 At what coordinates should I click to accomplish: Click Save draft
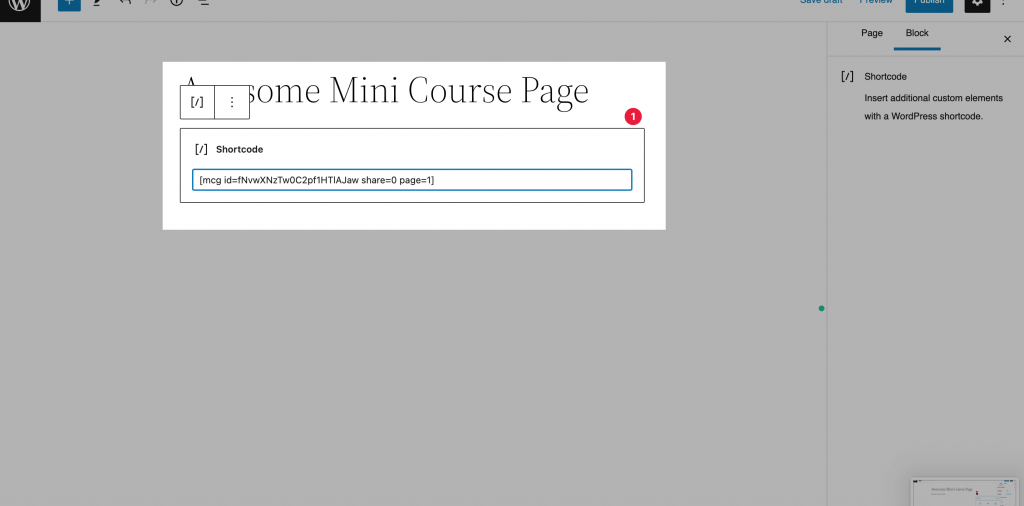click(819, 3)
